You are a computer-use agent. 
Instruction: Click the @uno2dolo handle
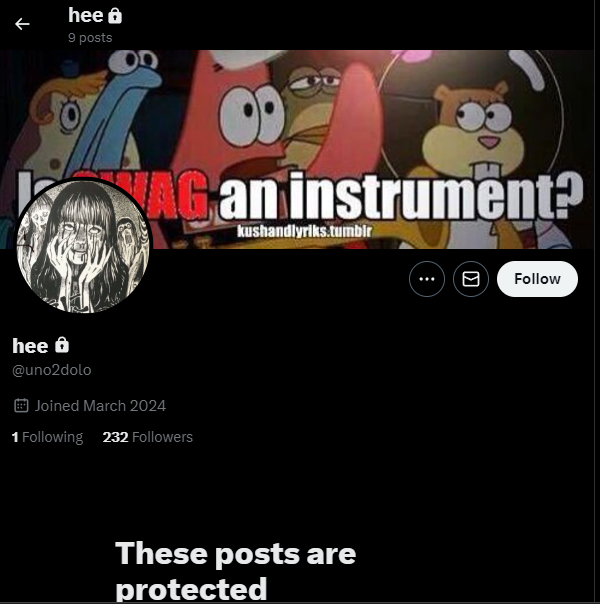[x=52, y=370]
